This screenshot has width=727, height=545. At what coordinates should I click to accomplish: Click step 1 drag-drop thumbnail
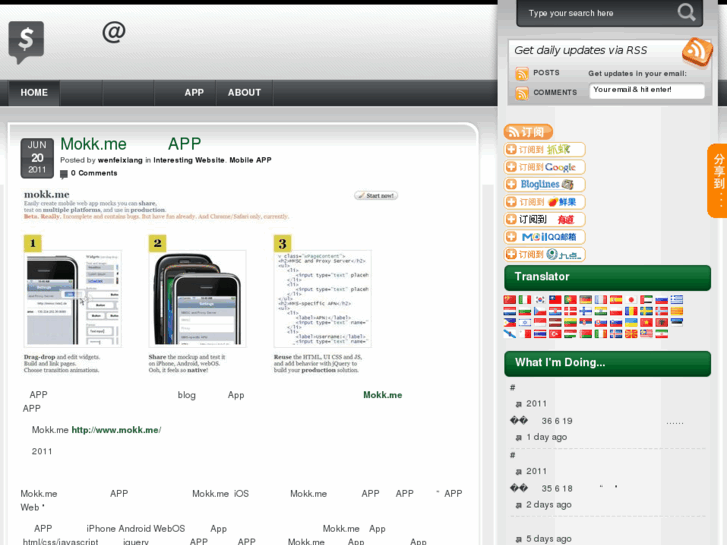(73, 299)
